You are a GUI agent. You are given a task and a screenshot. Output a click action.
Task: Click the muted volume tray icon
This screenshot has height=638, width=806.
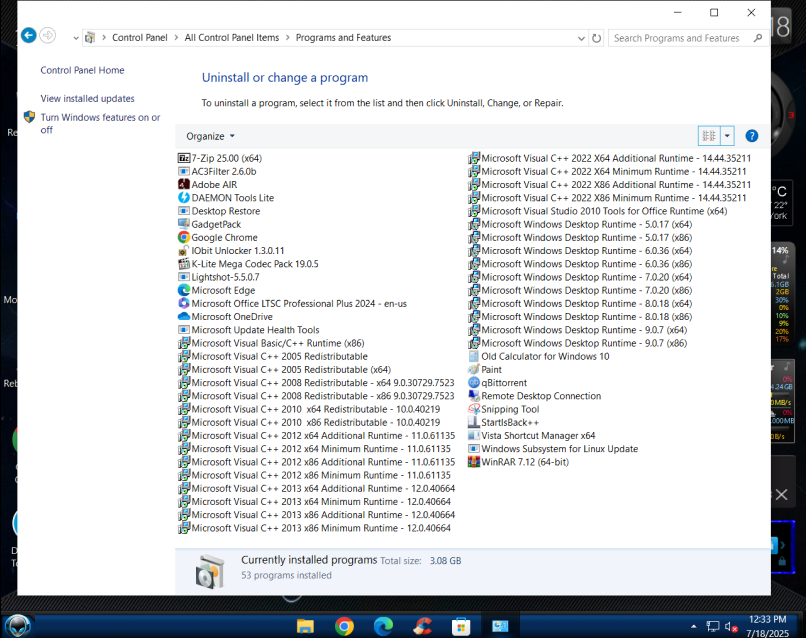coord(731,626)
